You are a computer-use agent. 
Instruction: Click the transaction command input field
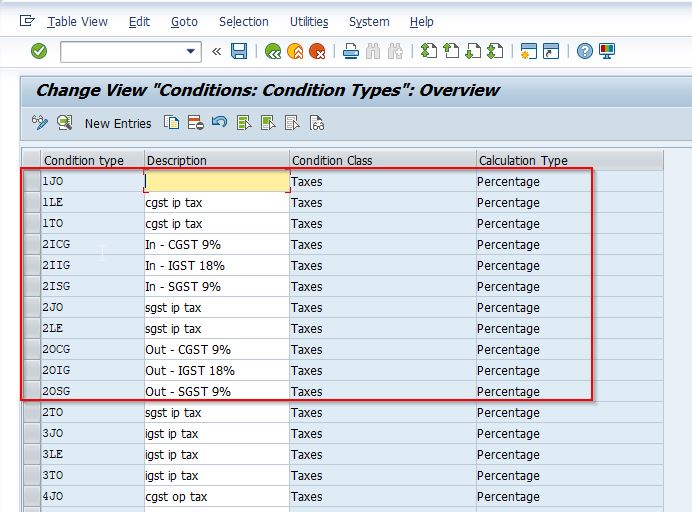click(122, 51)
